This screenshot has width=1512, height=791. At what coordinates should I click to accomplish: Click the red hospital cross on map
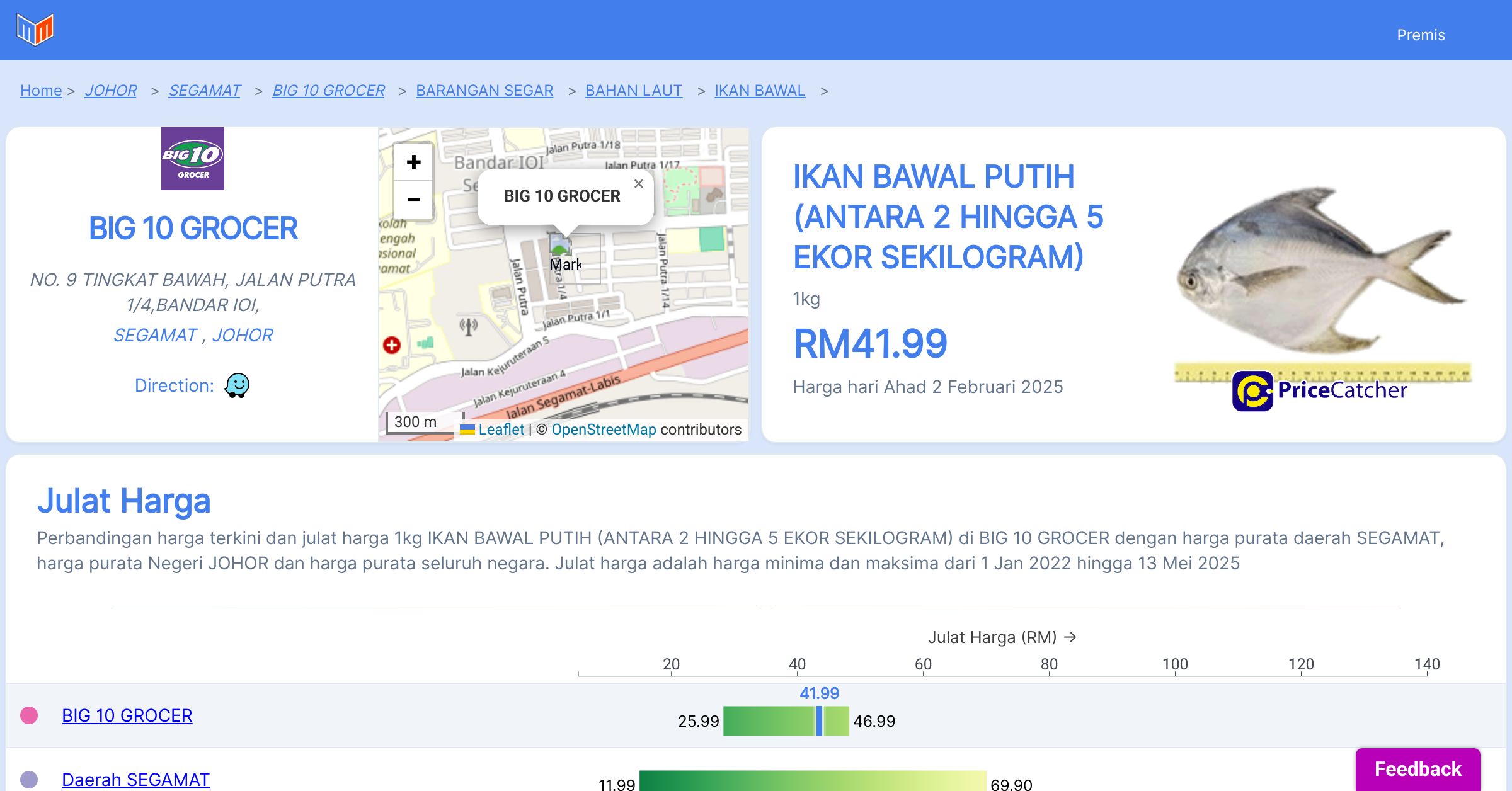coord(392,344)
